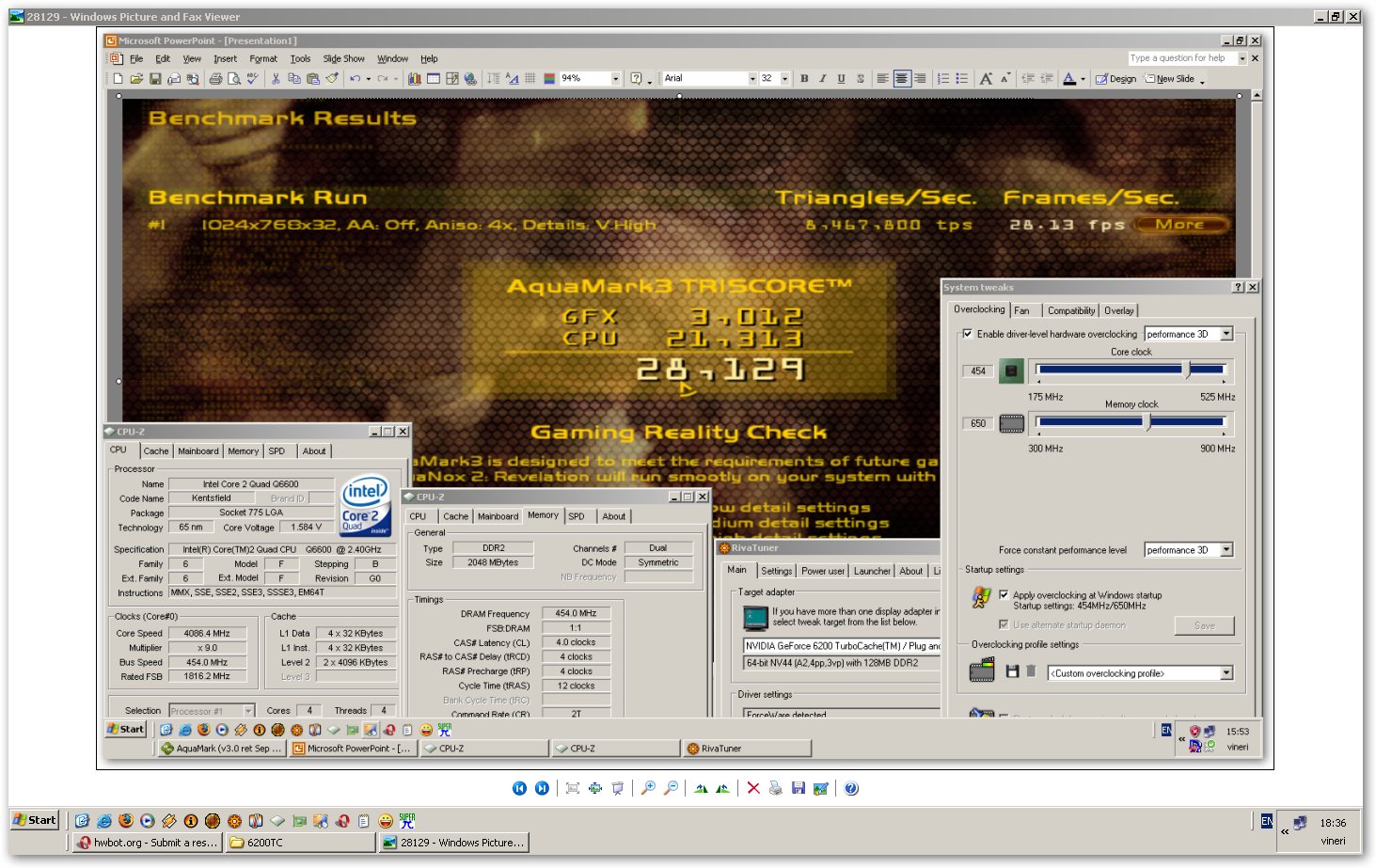This screenshot has width=1376, height=868.
Task: Click PowerPoint New Slide button
Action: (1169, 79)
